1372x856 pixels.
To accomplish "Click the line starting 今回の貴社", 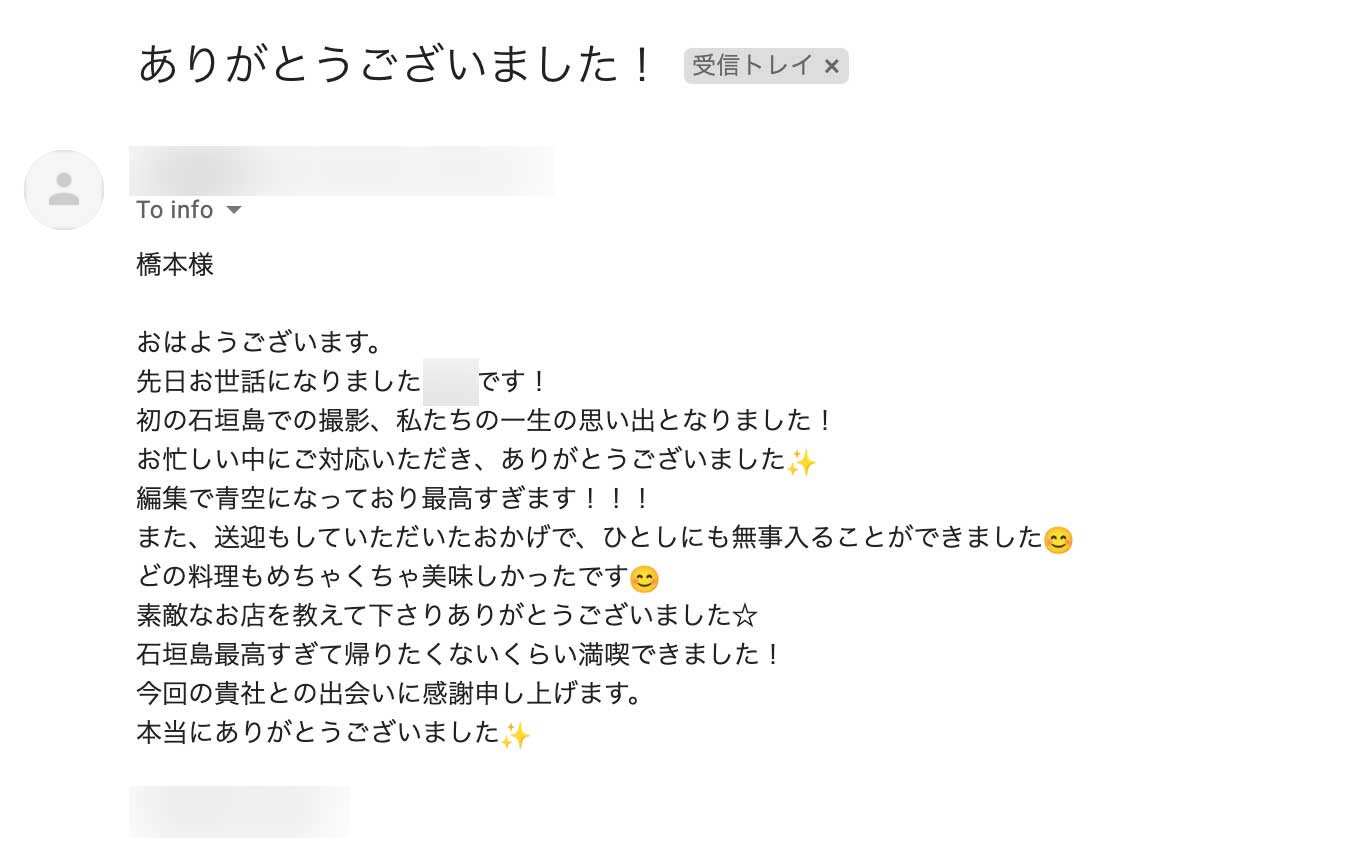I will coord(388,694).
